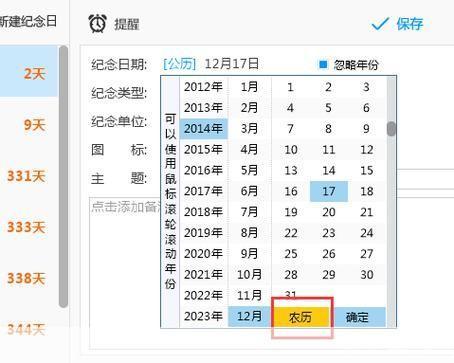454x363 pixels.
Task: Choose month 4月
Action: pyautogui.click(x=249, y=149)
